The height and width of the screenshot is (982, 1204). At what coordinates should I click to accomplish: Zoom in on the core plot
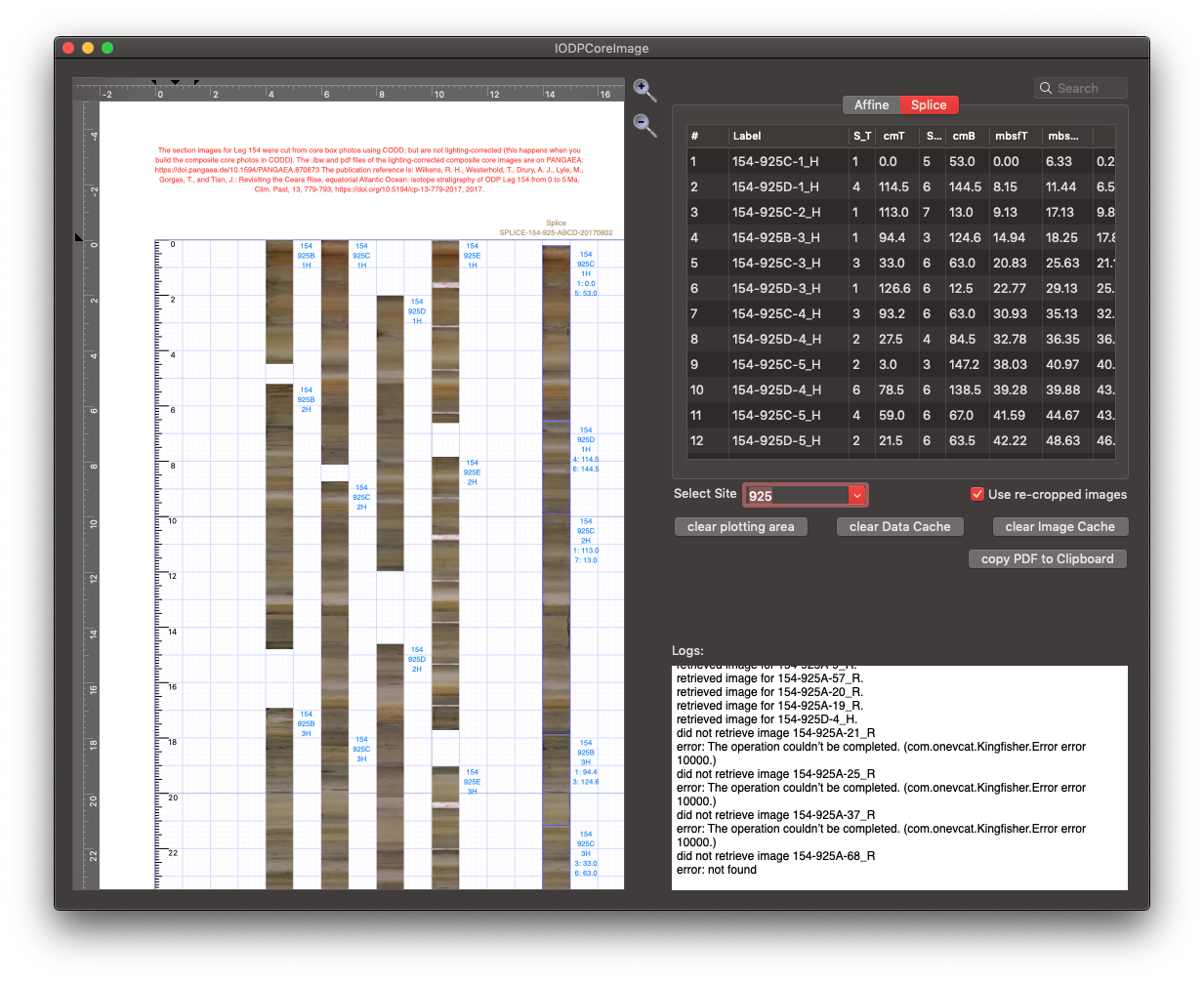coord(644,91)
